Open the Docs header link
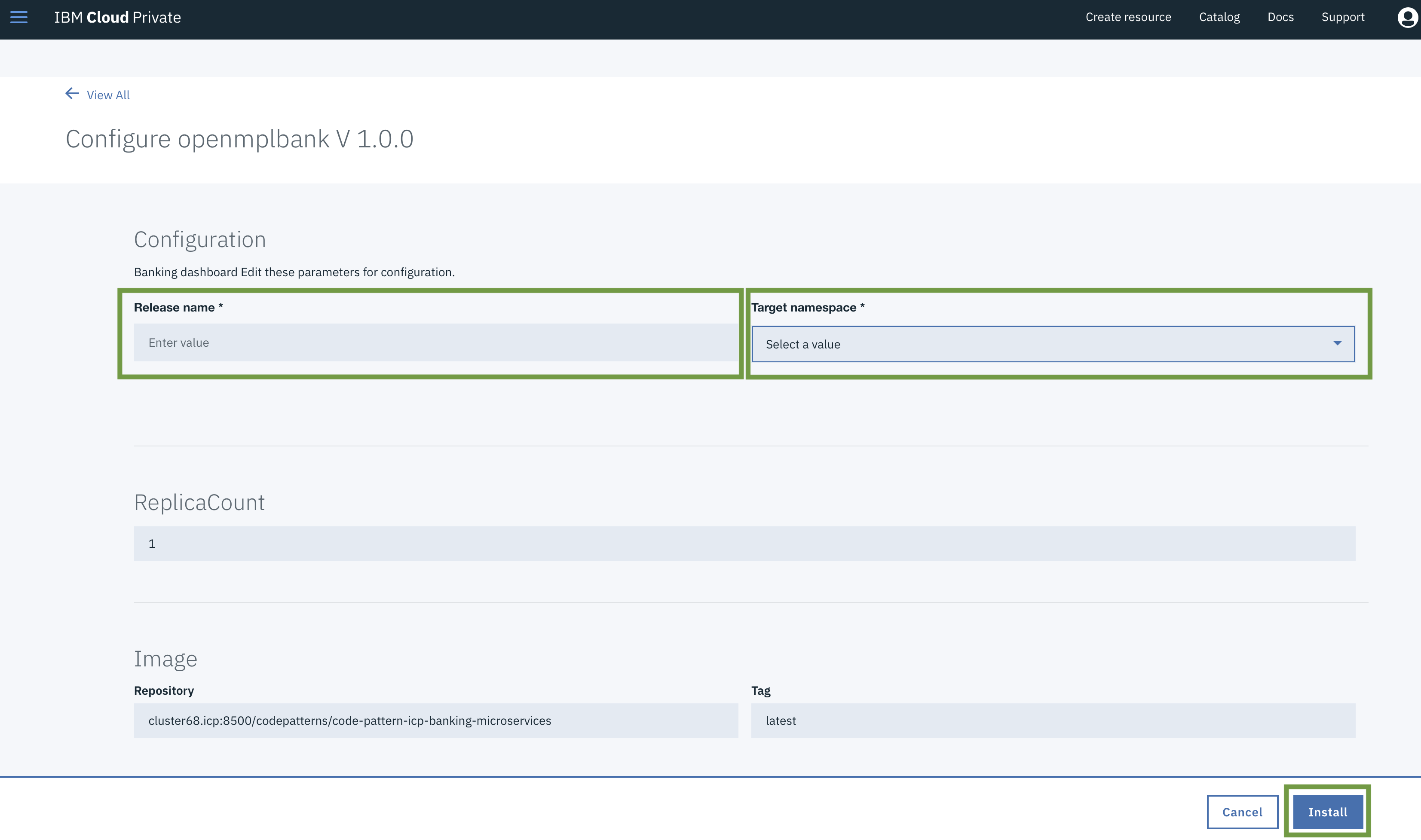The height and width of the screenshot is (840, 1421). pyautogui.click(x=1280, y=18)
